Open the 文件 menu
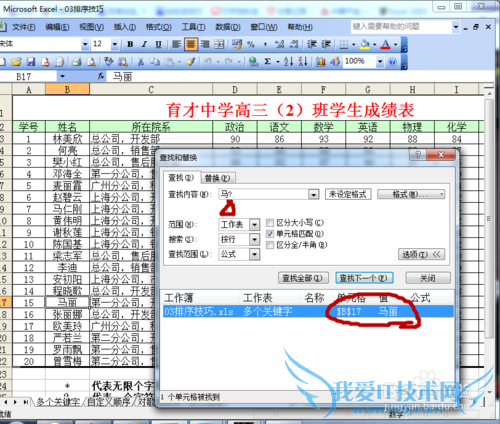500x424 pixels. (24, 27)
